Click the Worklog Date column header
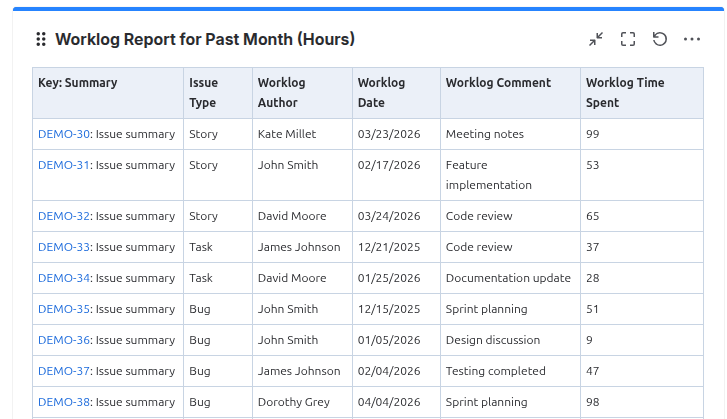 pos(396,93)
